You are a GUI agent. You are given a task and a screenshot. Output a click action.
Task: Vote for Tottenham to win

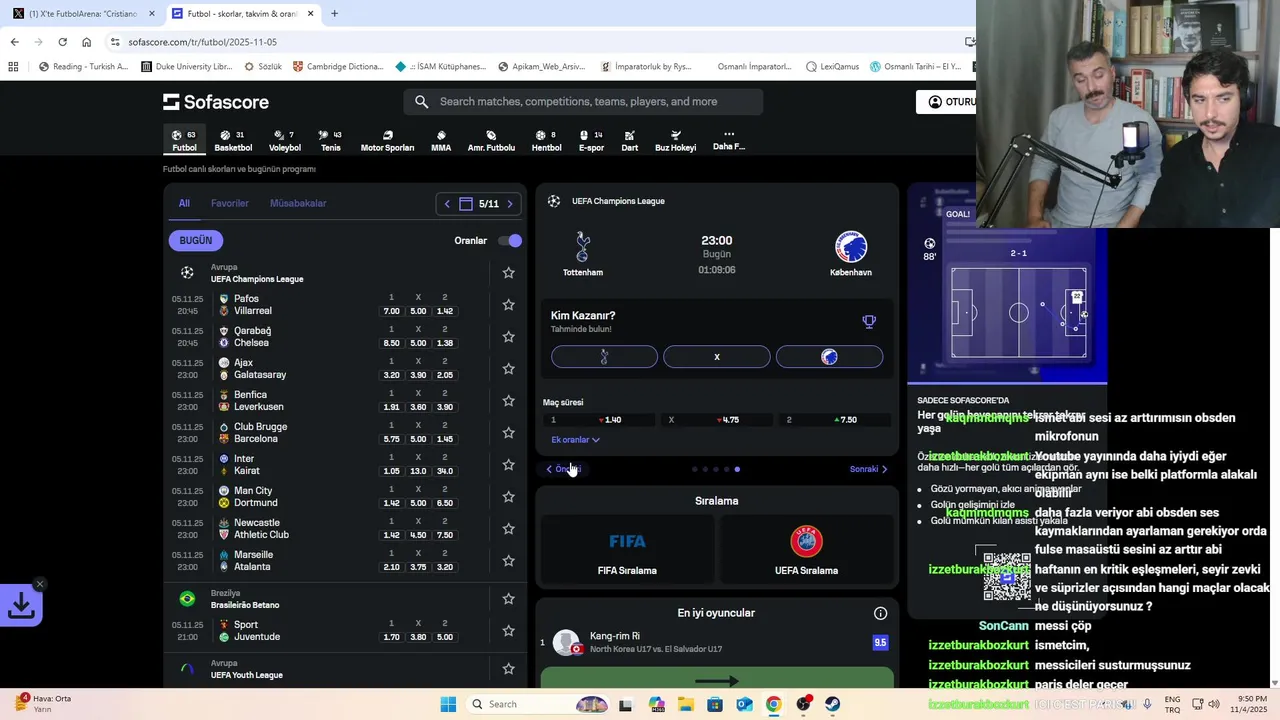click(604, 357)
